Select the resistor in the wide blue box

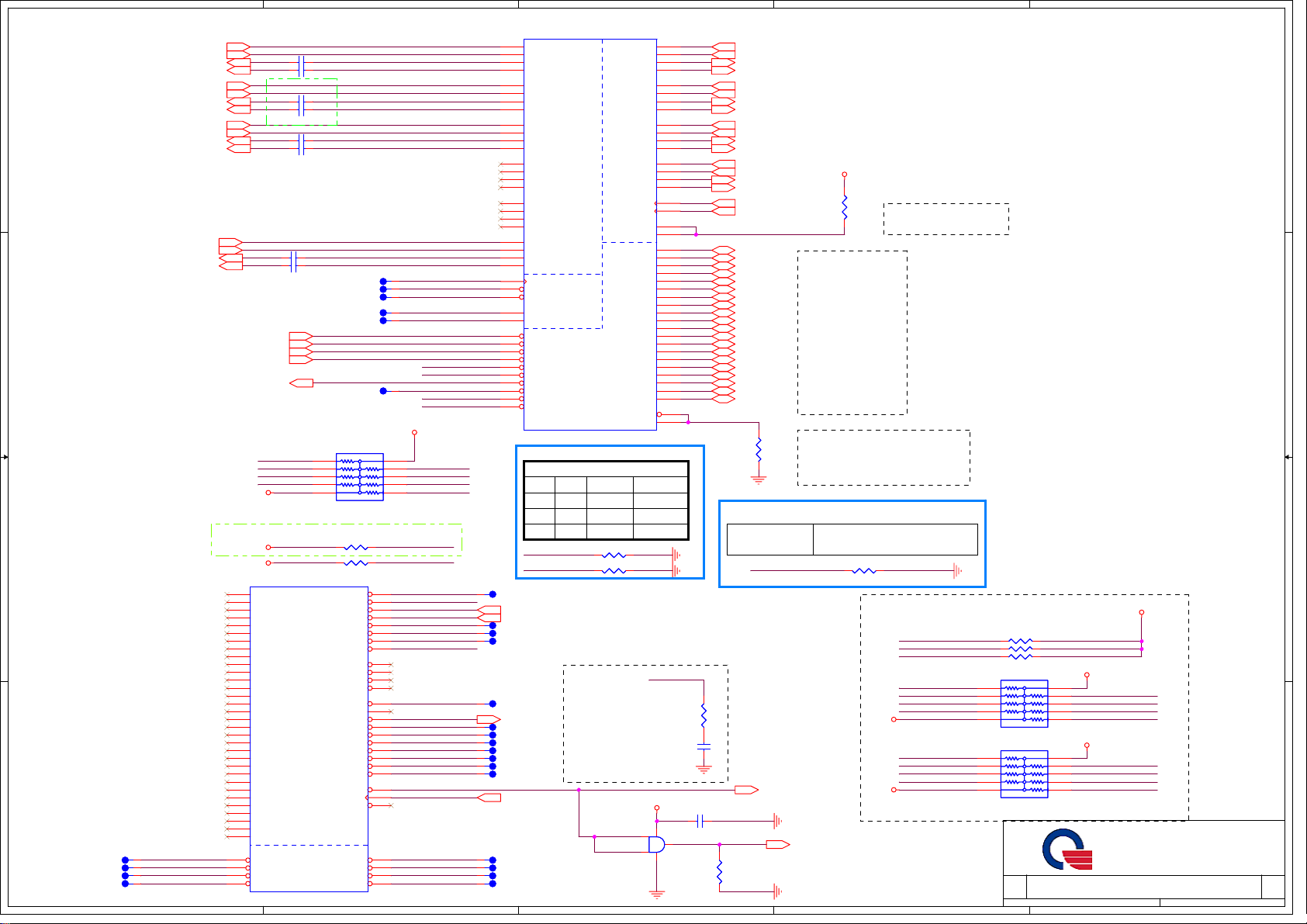863,571
